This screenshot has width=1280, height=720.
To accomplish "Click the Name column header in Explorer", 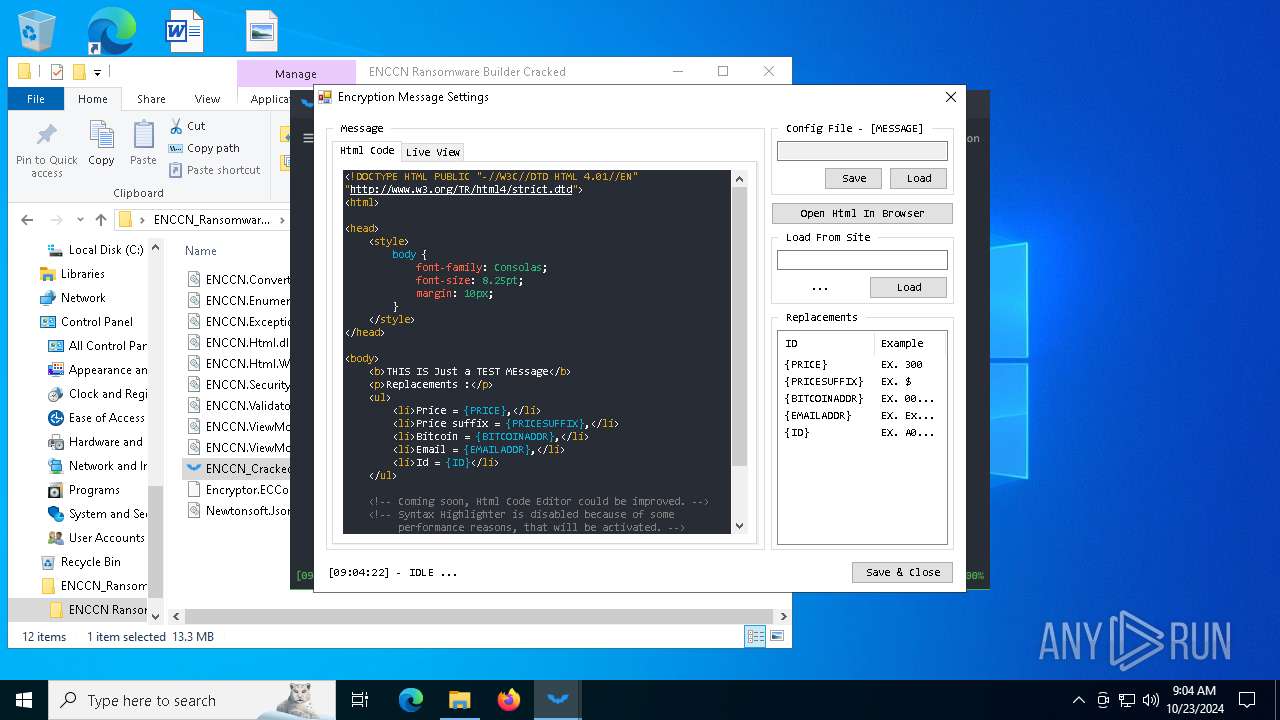I will point(201,251).
